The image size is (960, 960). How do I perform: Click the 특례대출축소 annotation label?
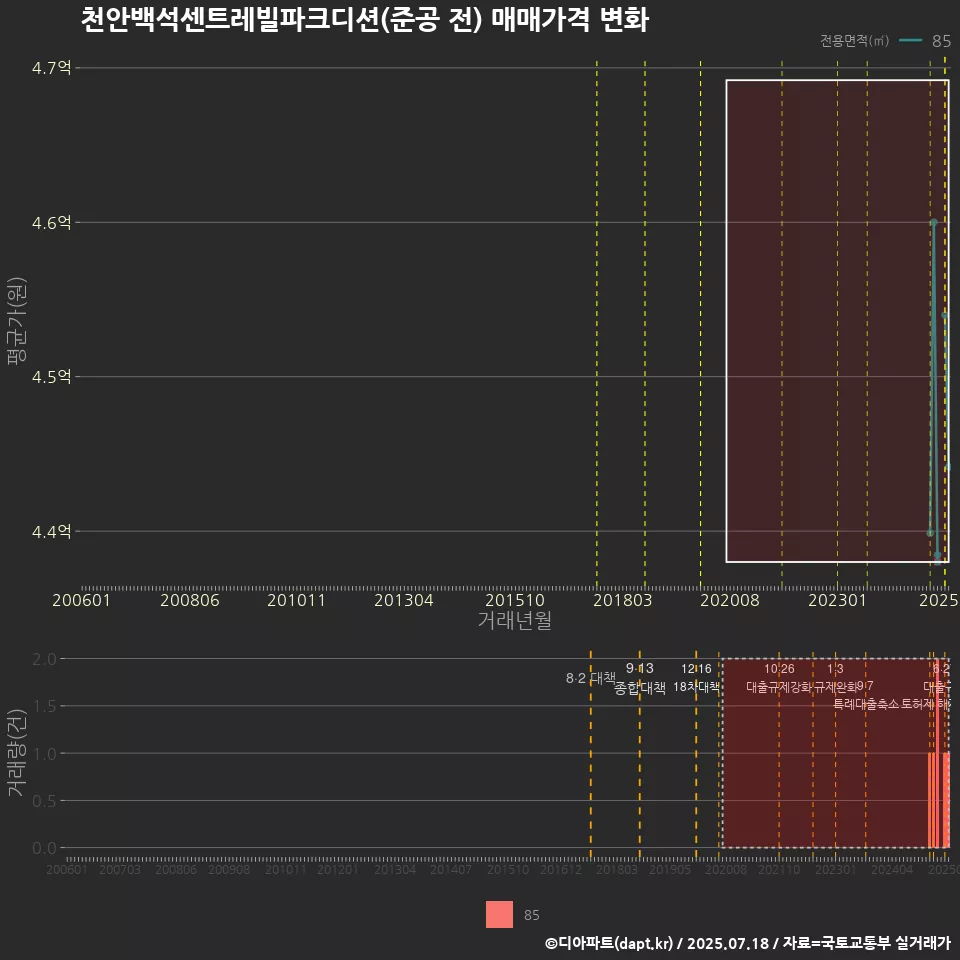tap(866, 704)
